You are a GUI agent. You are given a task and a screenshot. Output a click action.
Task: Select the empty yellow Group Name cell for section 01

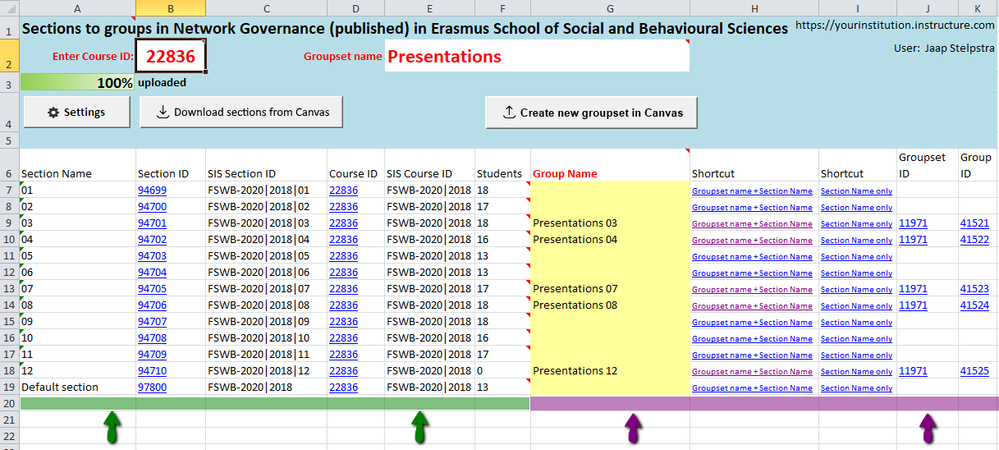tap(610, 190)
